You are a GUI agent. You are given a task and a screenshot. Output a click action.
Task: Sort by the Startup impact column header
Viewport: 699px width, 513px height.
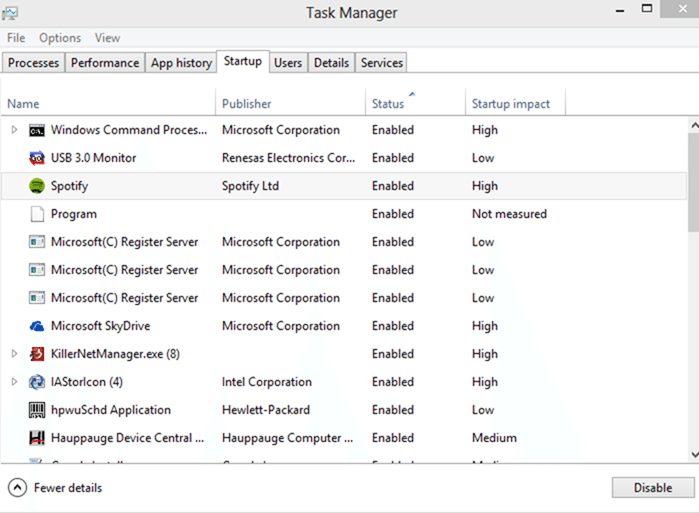[x=515, y=103]
